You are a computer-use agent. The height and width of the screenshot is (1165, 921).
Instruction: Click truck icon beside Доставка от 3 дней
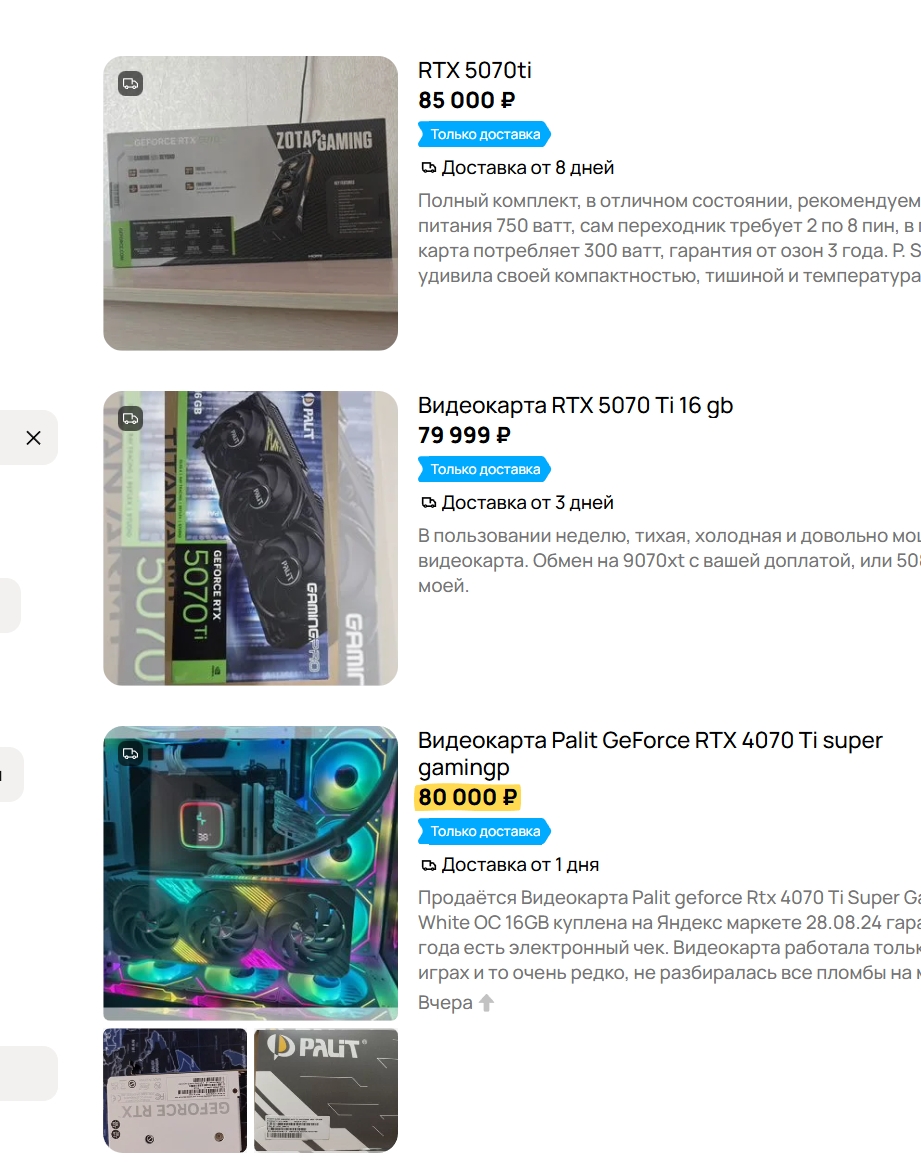pyautogui.click(x=428, y=503)
